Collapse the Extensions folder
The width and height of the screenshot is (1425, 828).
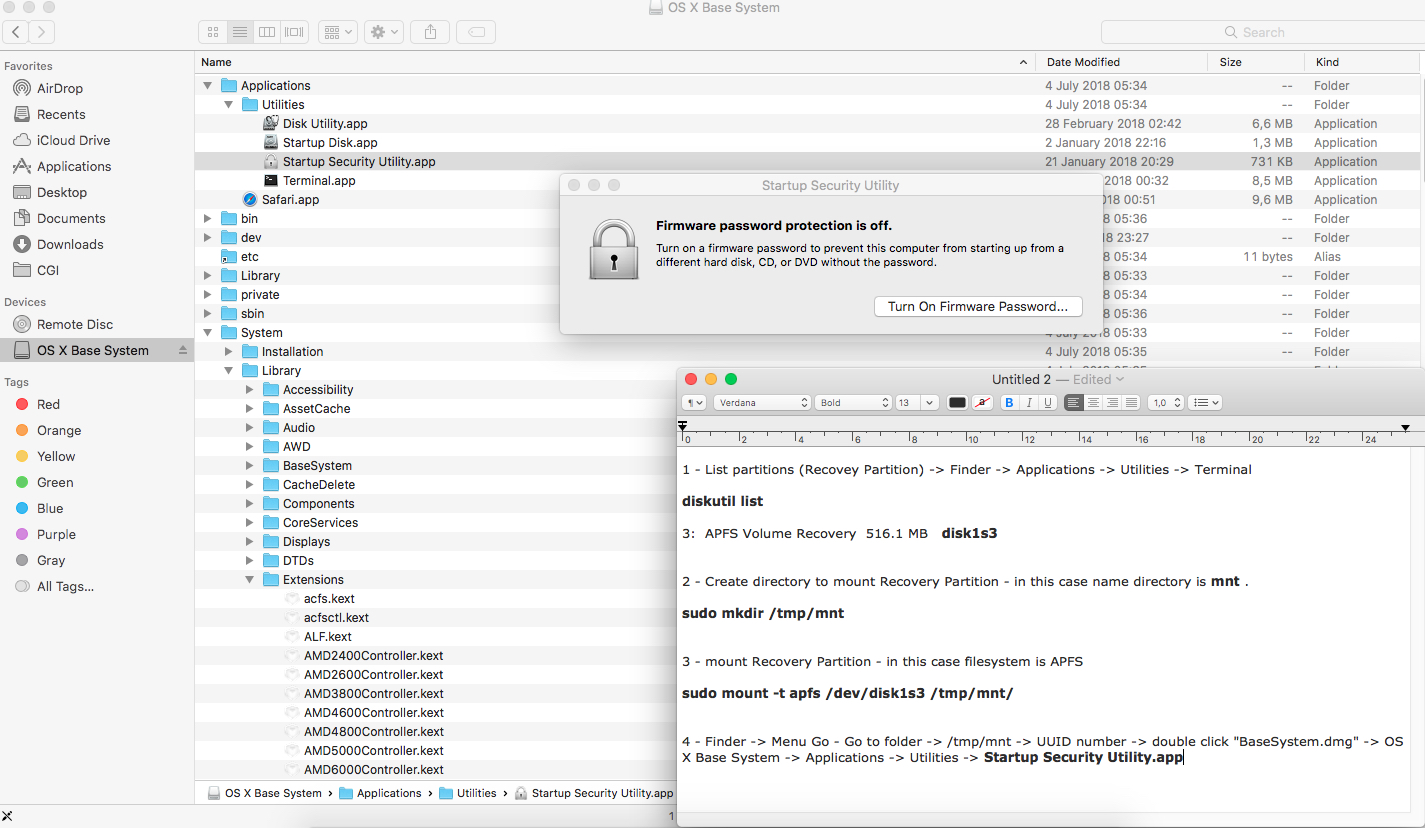coord(249,580)
